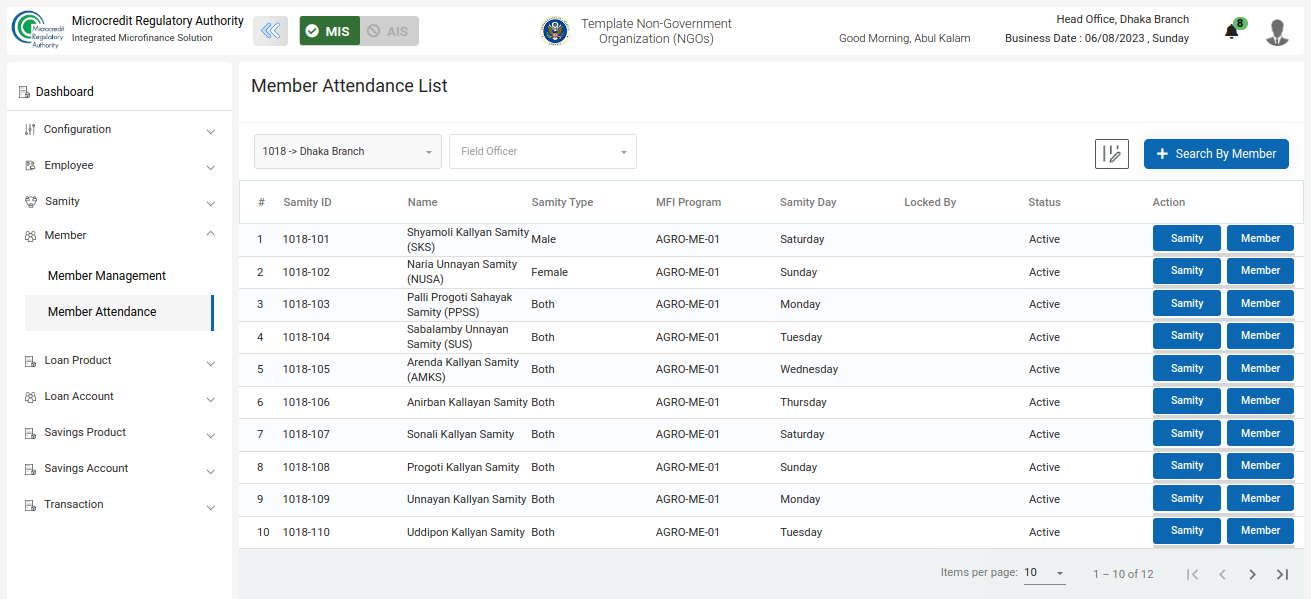Screen dimensions: 1311x599
Task: Click the Savings Account sidebar icon
Action: coord(30,469)
